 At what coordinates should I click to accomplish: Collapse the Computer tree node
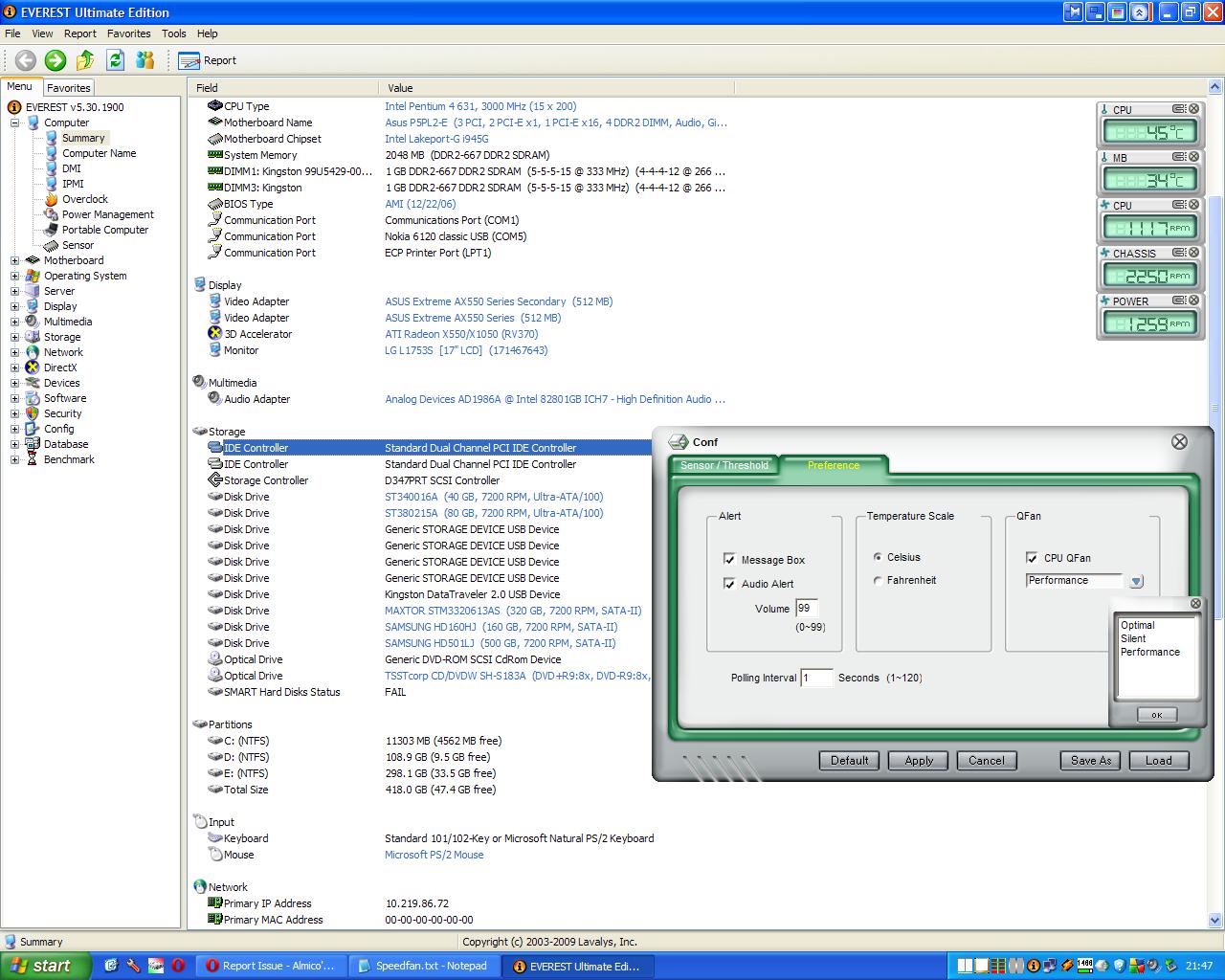point(14,122)
